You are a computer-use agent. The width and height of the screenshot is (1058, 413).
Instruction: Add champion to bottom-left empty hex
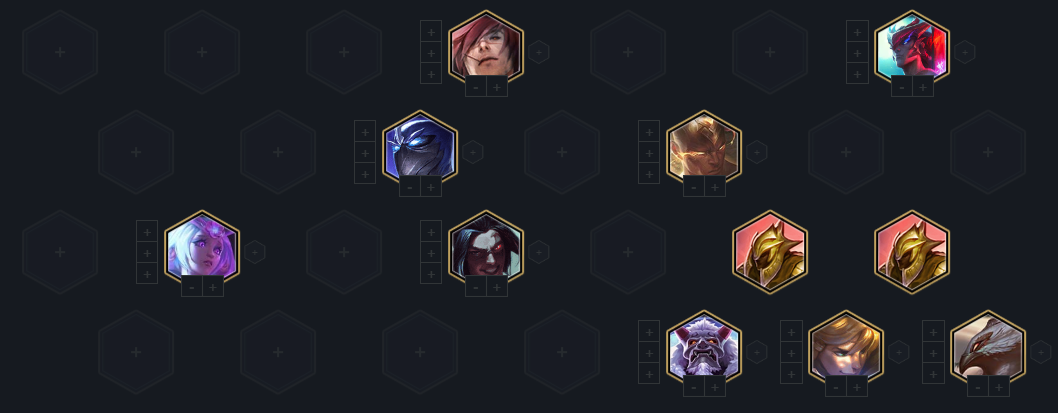136,352
